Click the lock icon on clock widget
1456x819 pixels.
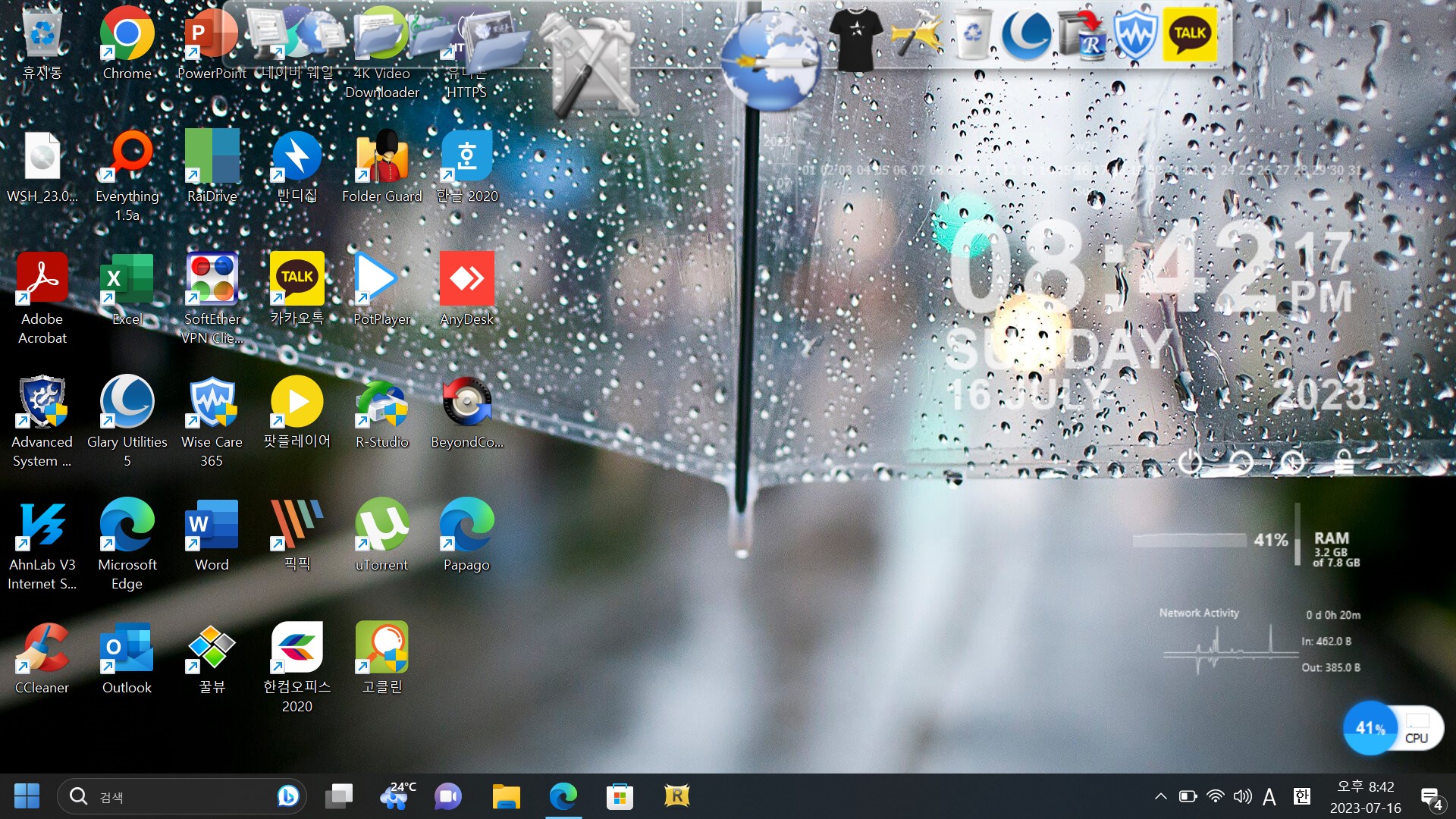click(x=1343, y=461)
